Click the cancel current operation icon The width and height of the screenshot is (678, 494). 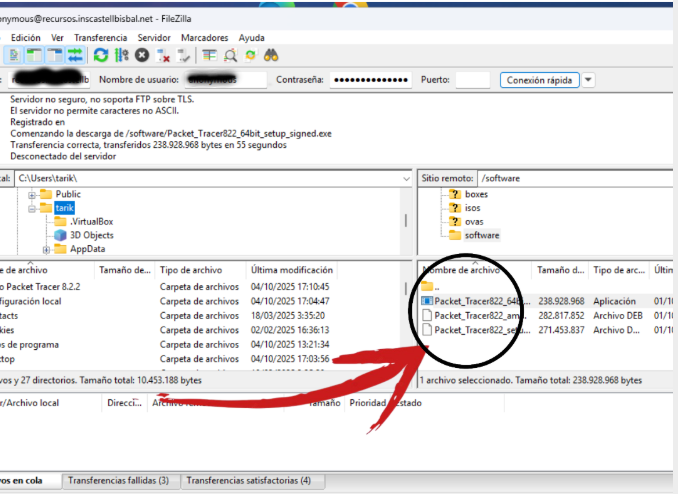pos(143,55)
